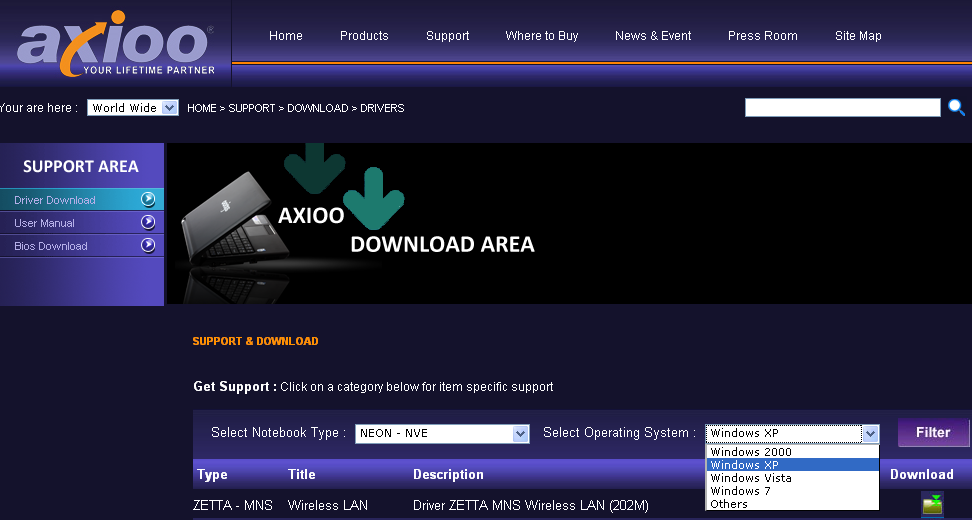Open the Products menu

364,36
